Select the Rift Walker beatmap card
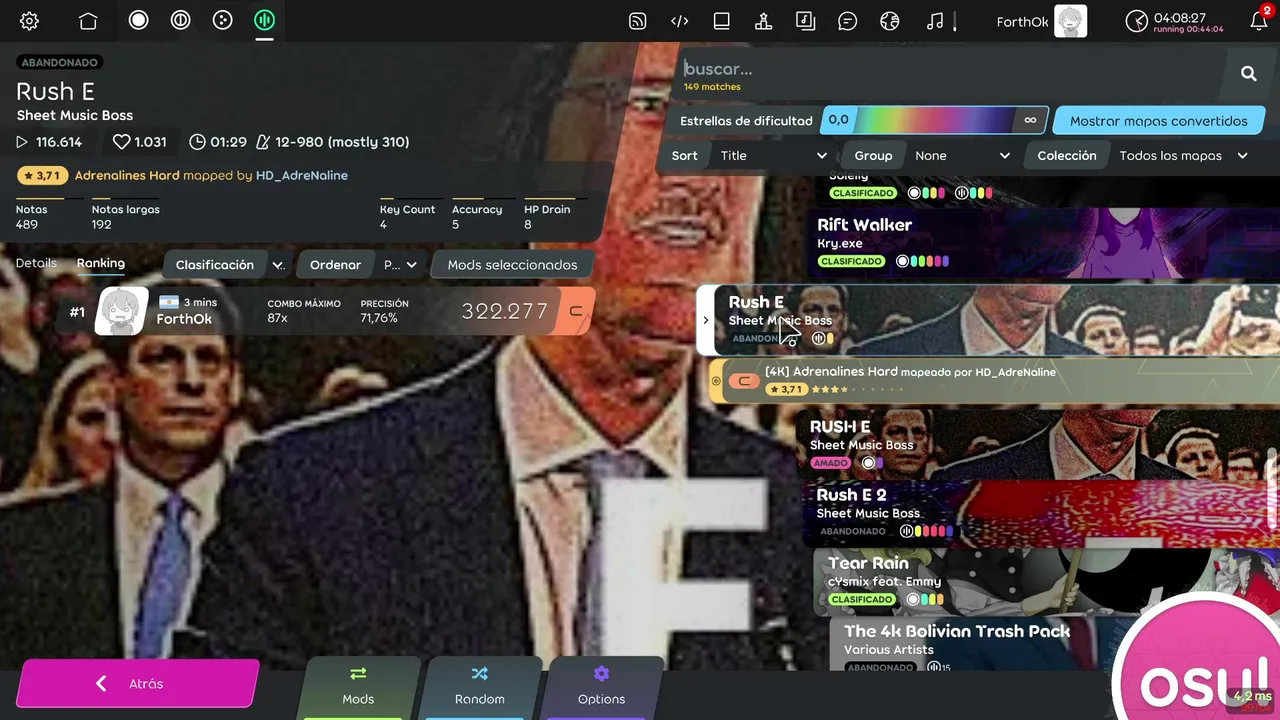The image size is (1280, 720). coord(1045,242)
